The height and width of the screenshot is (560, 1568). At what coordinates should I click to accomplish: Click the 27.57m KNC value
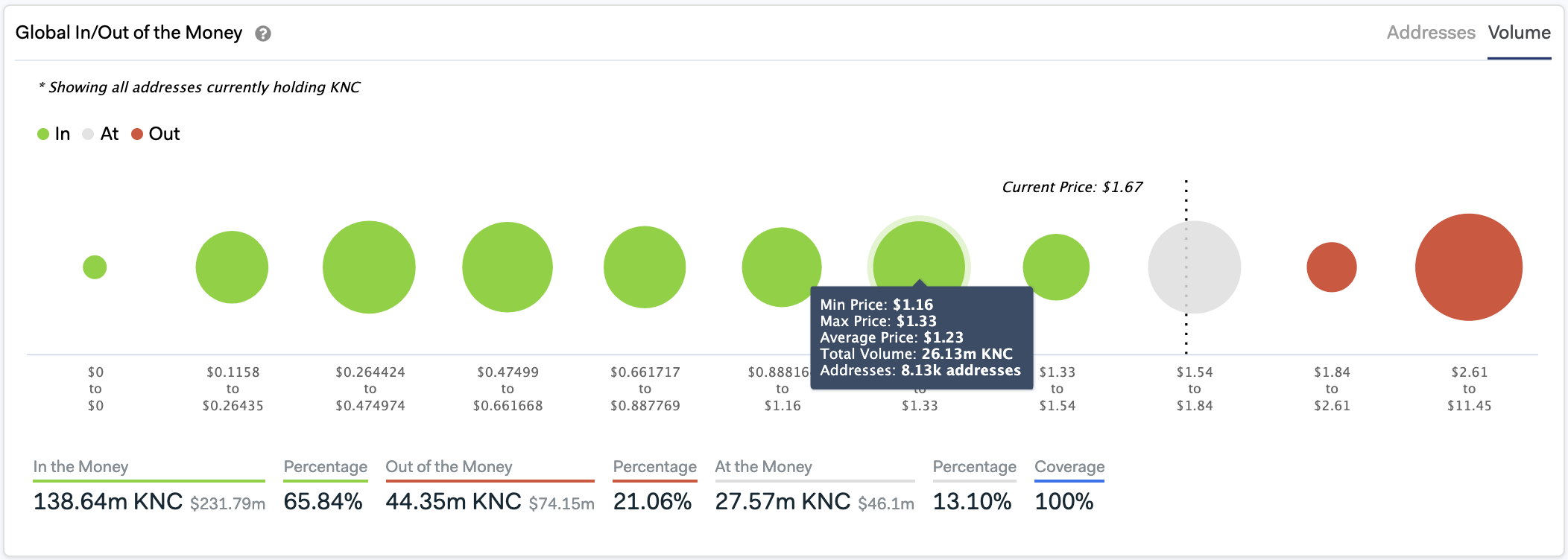(783, 502)
